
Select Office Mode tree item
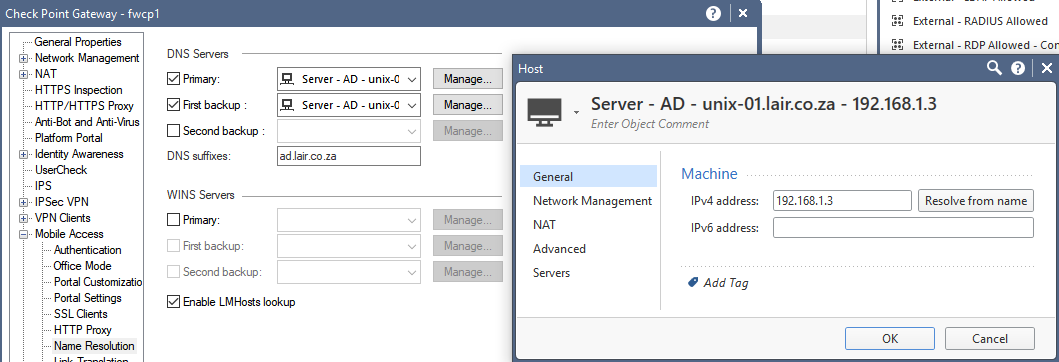(x=82, y=266)
